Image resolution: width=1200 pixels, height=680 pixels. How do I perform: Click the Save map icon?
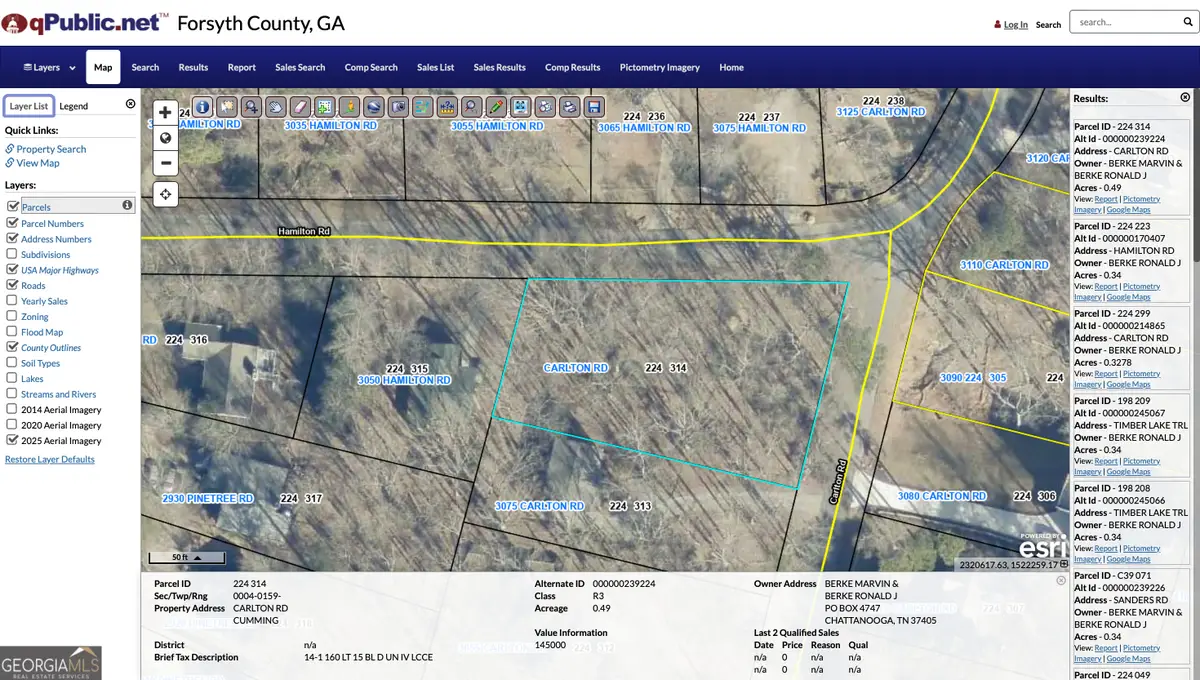point(592,107)
